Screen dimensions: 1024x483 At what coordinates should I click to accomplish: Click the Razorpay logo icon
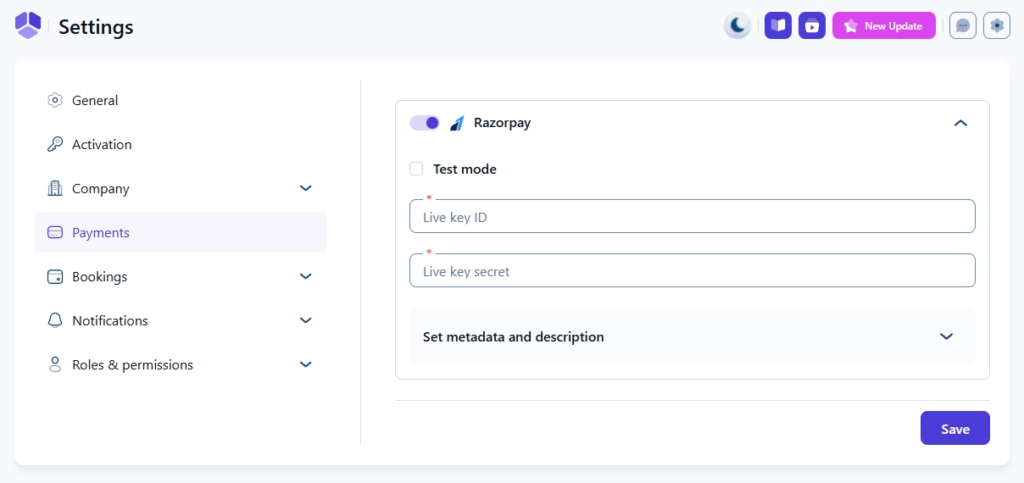click(x=457, y=124)
